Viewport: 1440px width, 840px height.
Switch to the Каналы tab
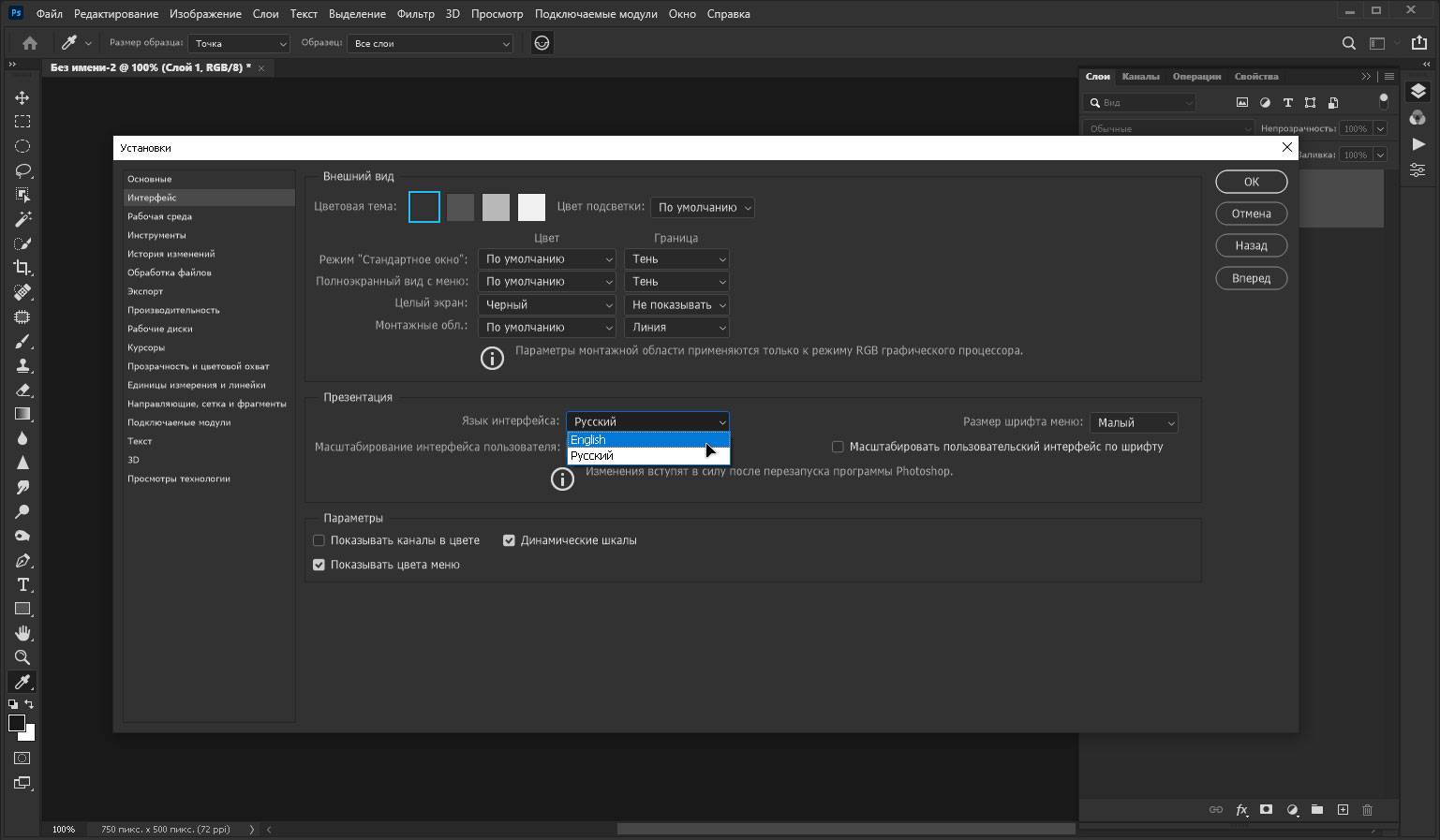(1140, 76)
